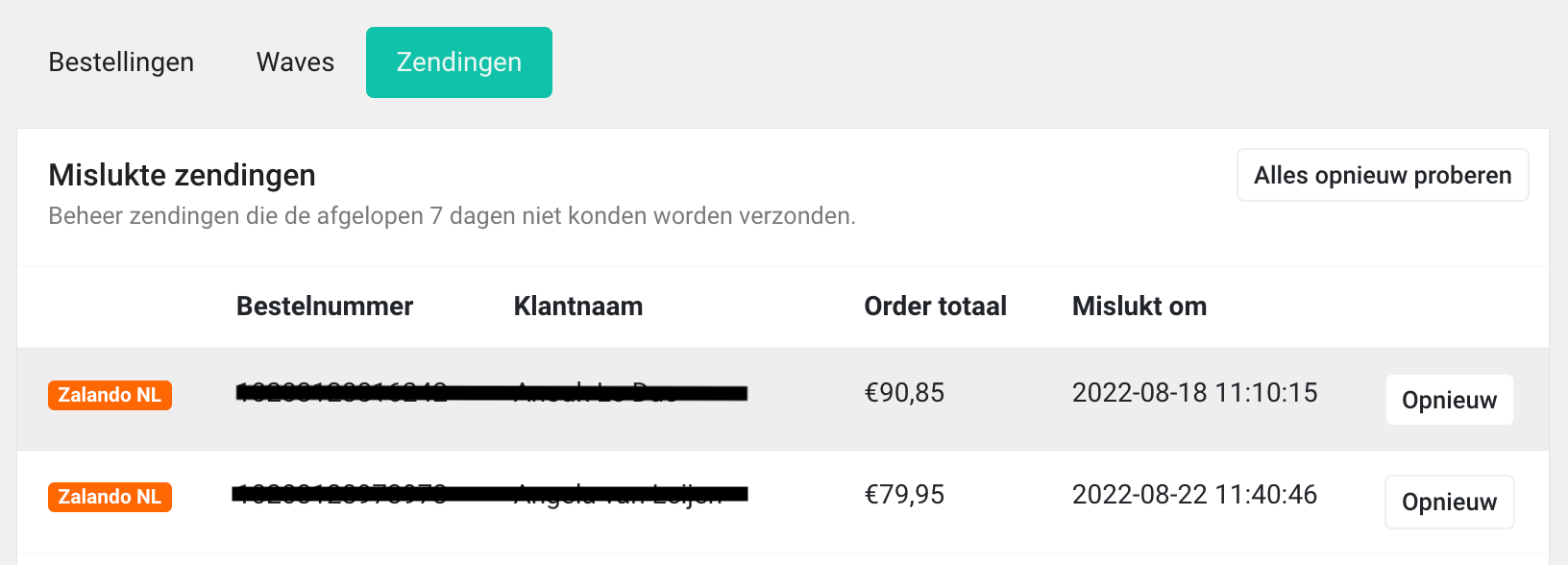Click the redacted order number in first row
Image resolution: width=1568 pixels, height=565 pixels.
click(x=341, y=393)
